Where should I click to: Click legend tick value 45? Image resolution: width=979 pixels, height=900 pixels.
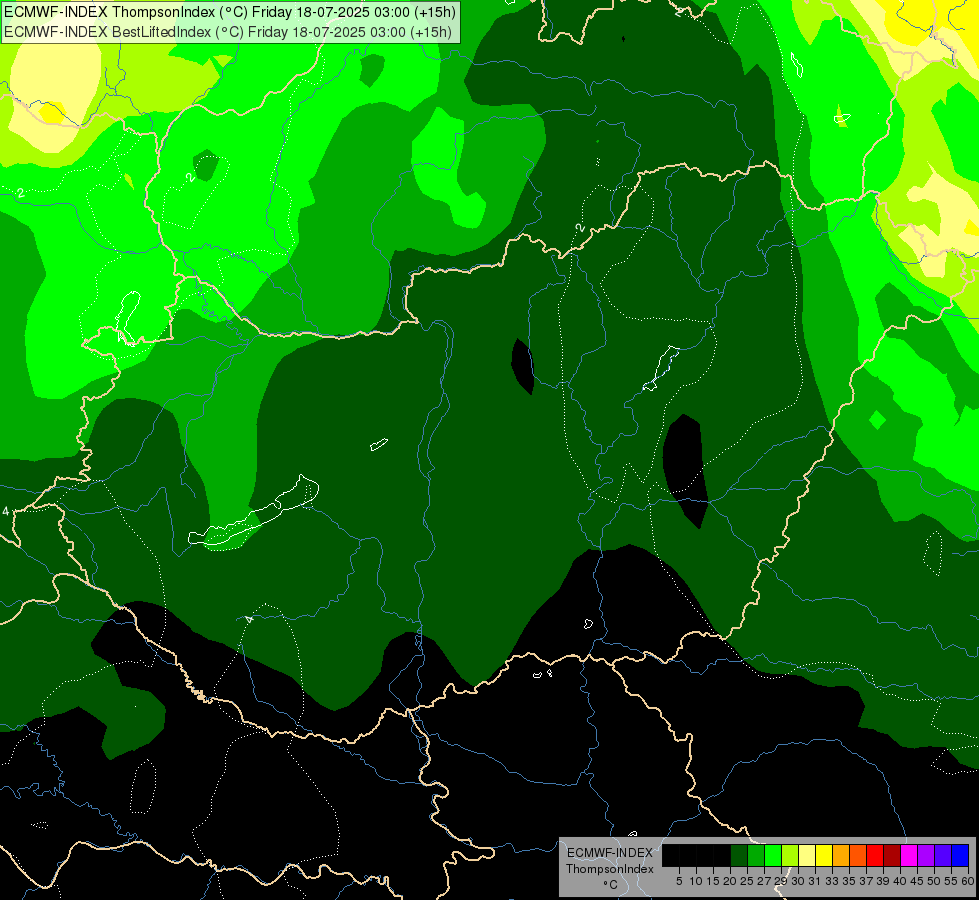917,881
